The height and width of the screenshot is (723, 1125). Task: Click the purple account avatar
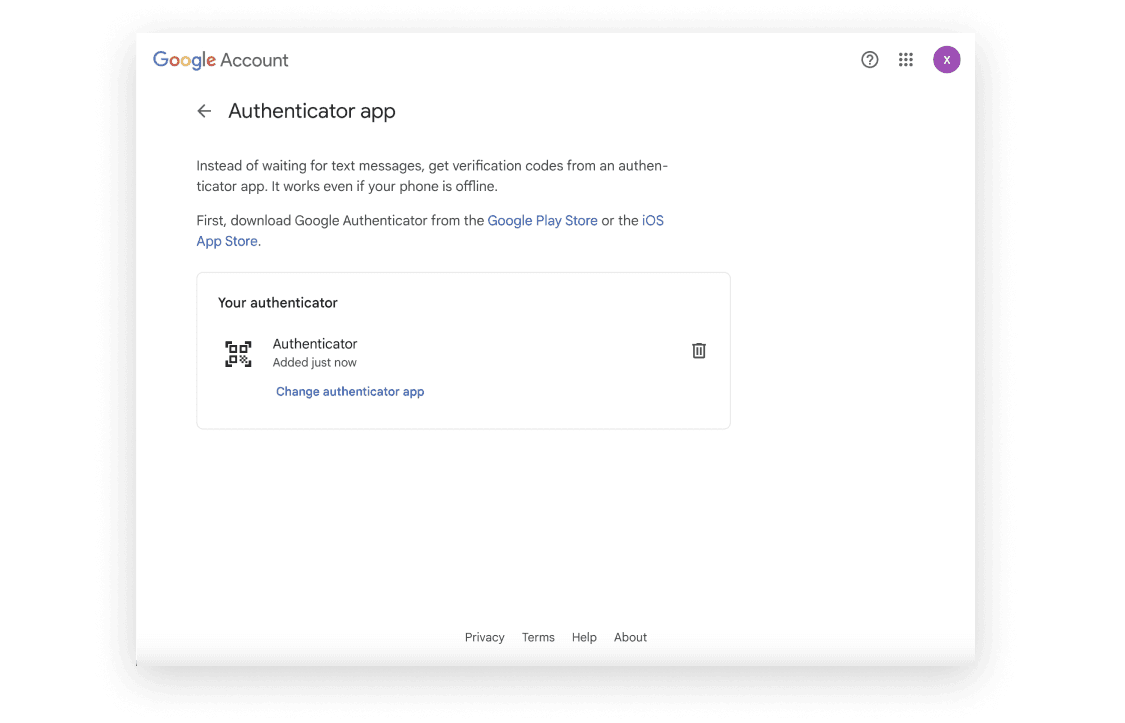coord(946,60)
